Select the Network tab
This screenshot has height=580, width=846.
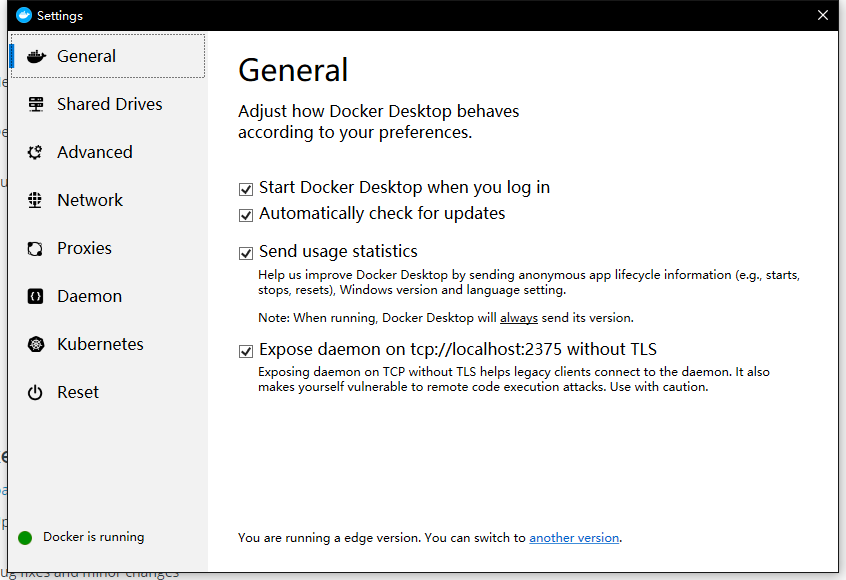pyautogui.click(x=108, y=200)
